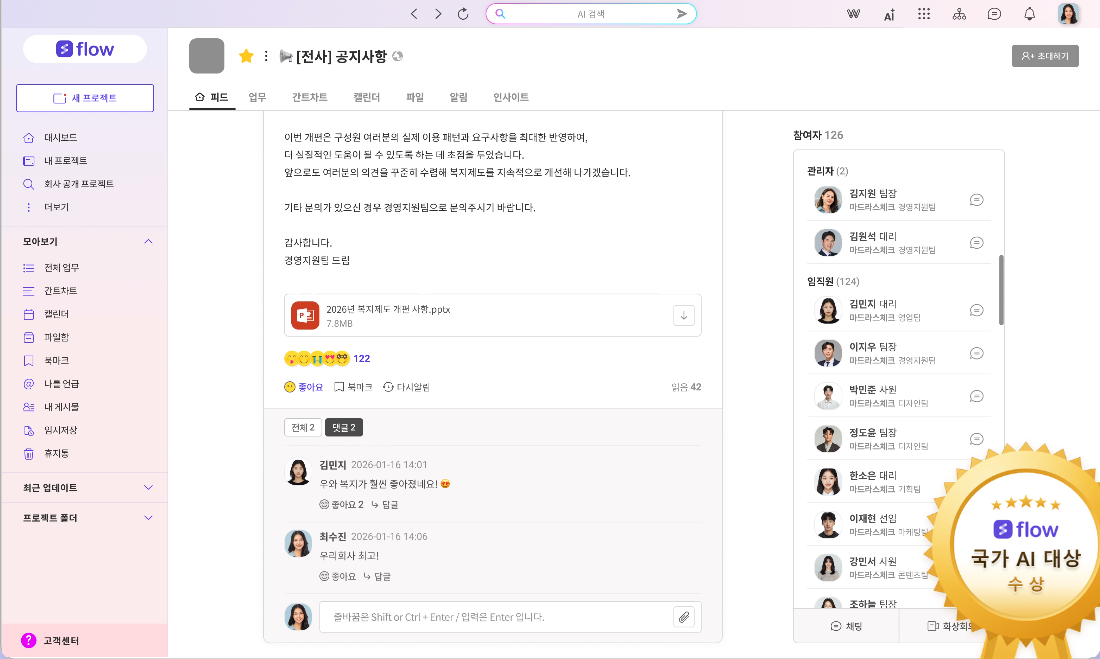
Task: Reply to 김민지's comment with 답글
Action: click(384, 505)
